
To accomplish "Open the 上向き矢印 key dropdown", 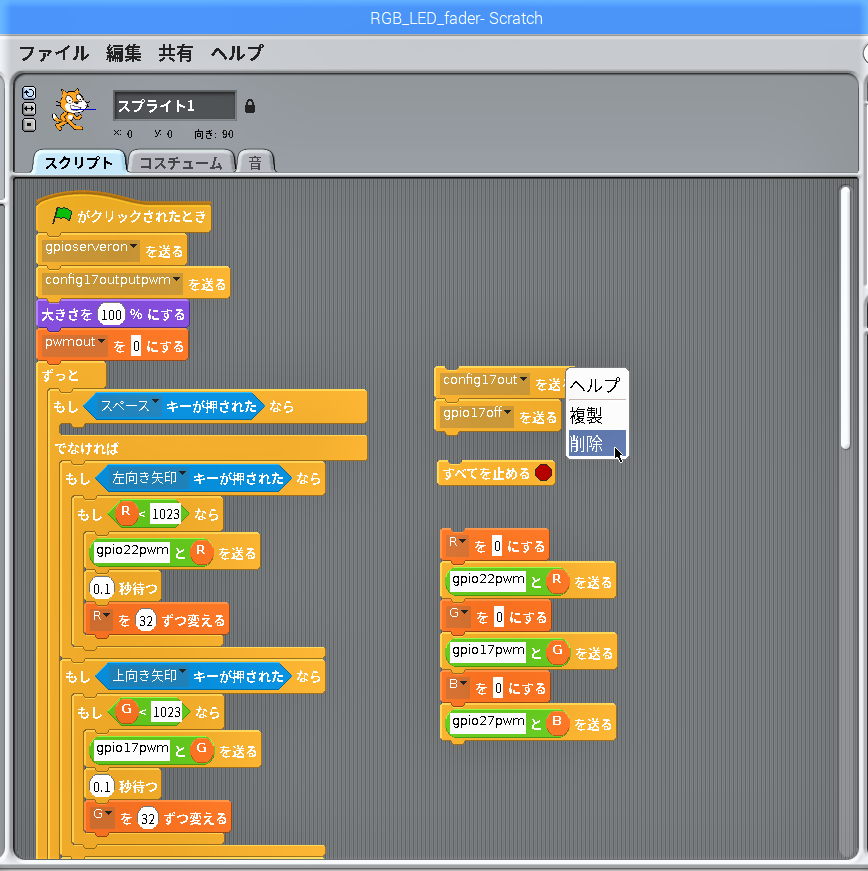I will [x=182, y=672].
